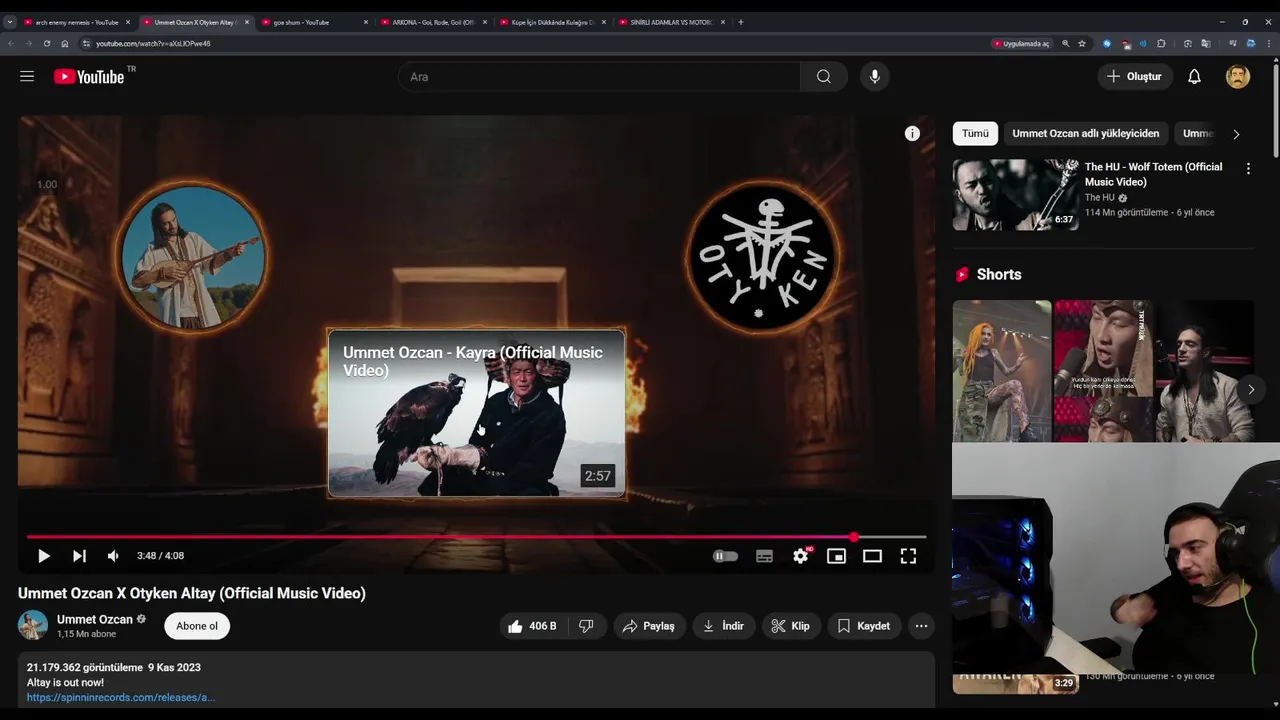Dislike the video

pyautogui.click(x=586, y=626)
